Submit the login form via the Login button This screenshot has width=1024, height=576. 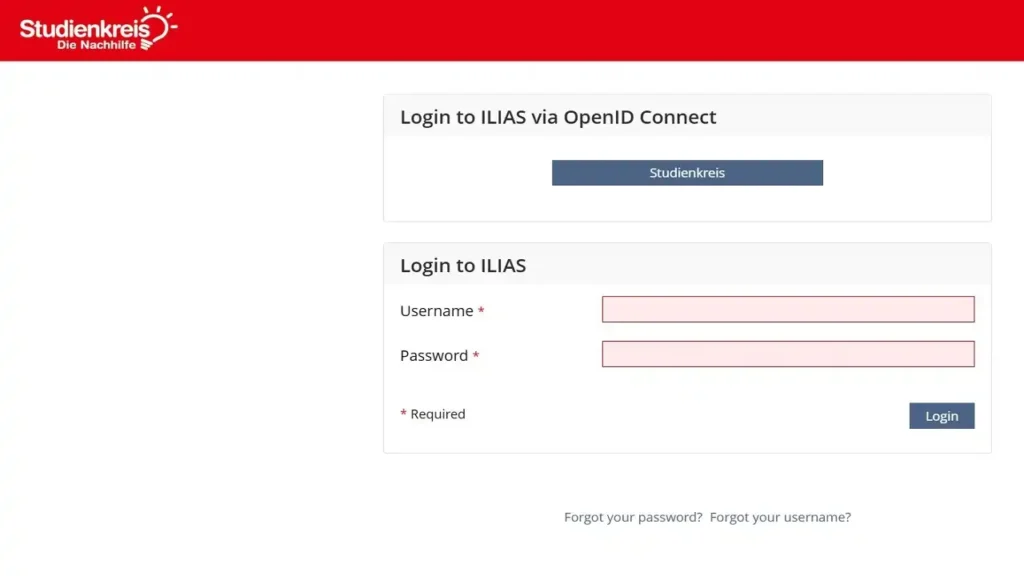click(x=941, y=415)
